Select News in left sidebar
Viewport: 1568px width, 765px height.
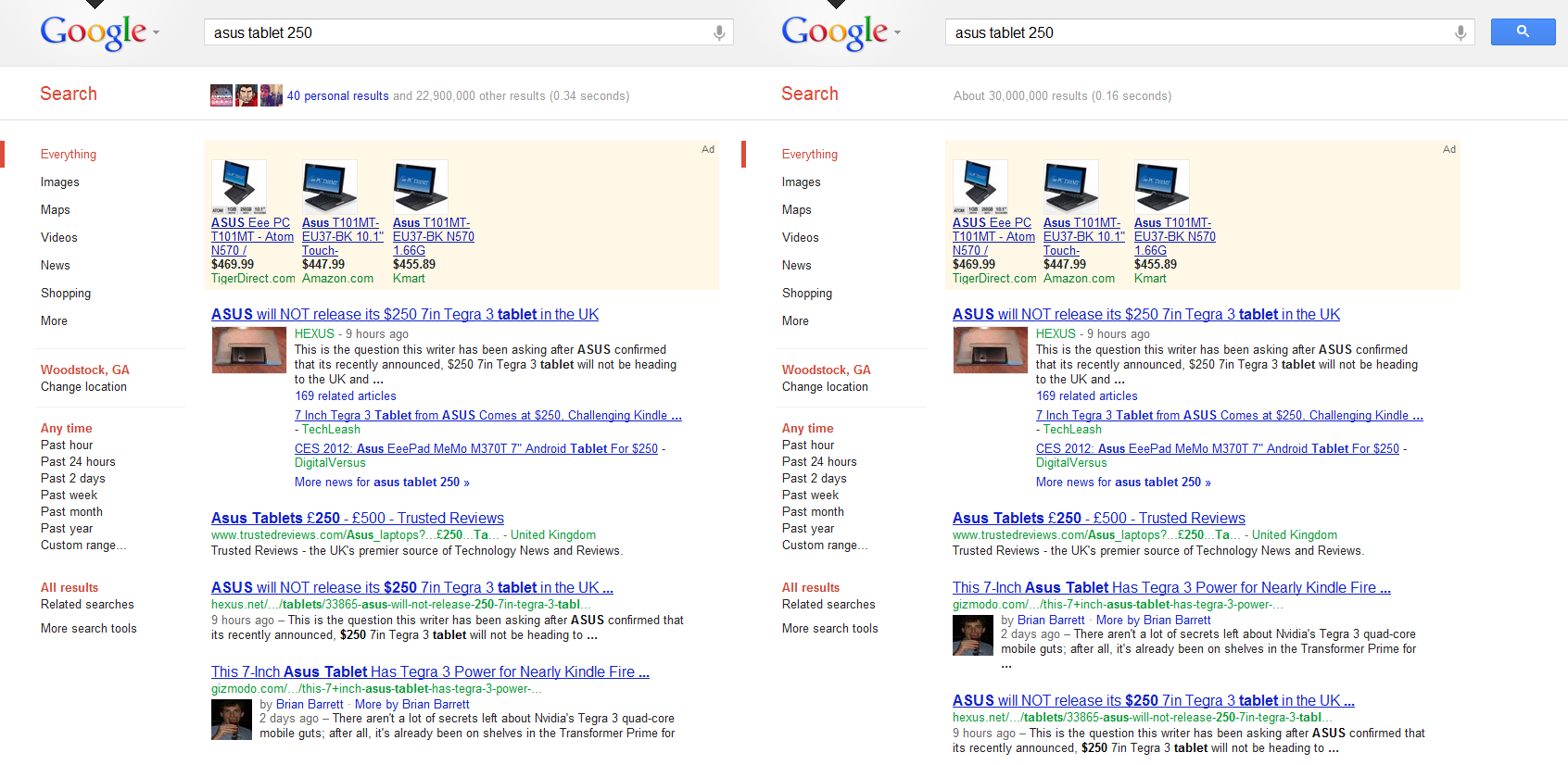pyautogui.click(x=56, y=266)
